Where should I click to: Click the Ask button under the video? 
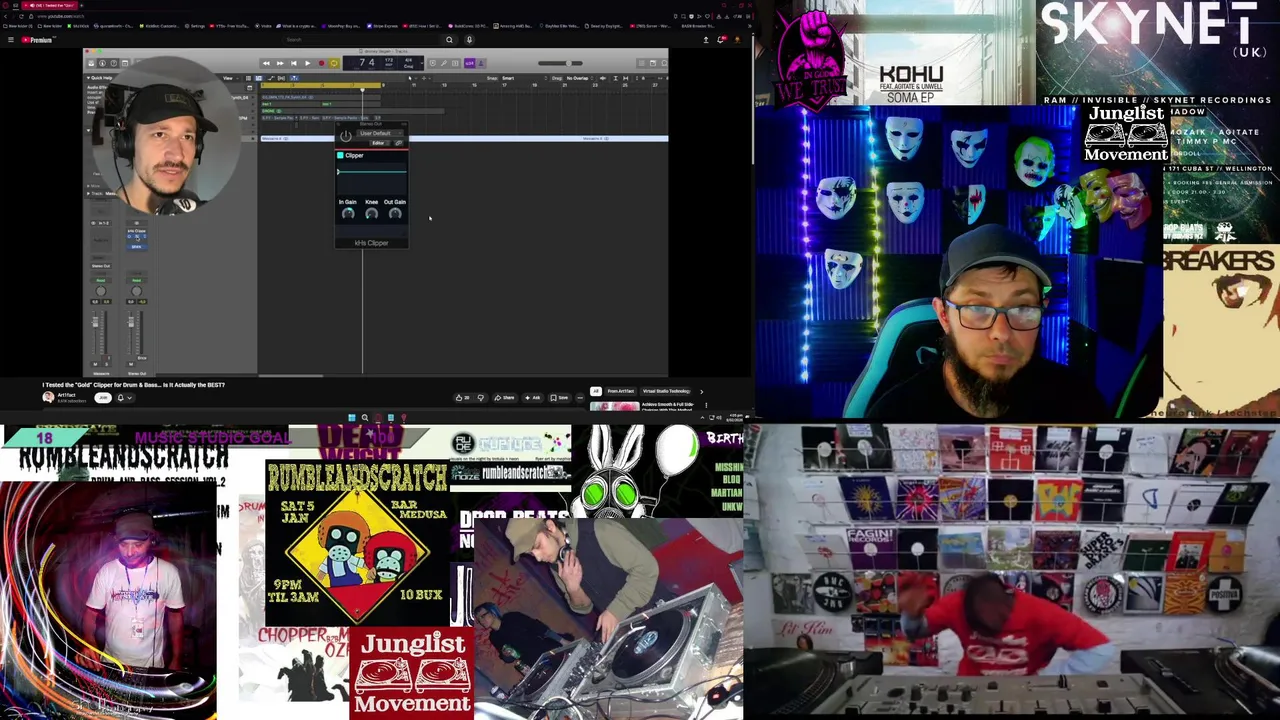532,397
